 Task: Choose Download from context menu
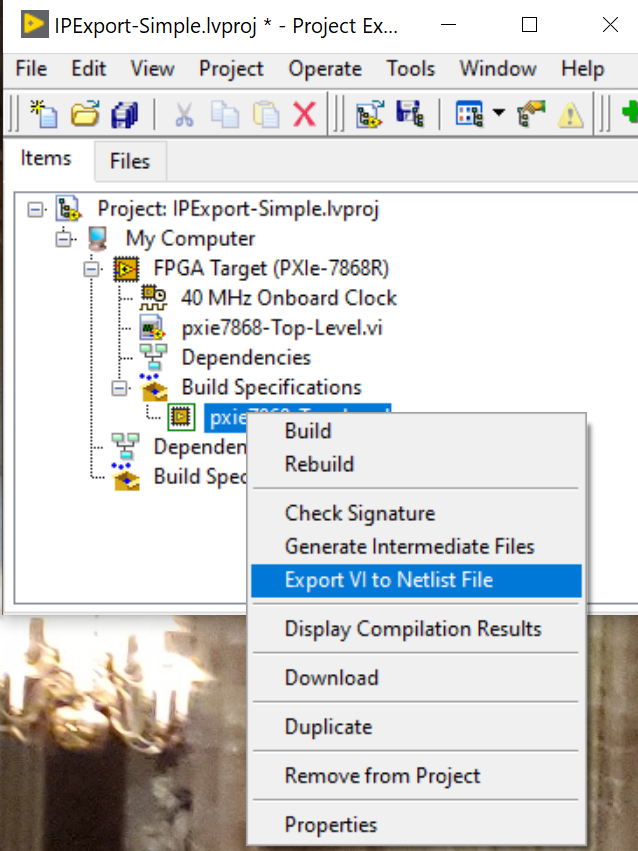(416, 678)
